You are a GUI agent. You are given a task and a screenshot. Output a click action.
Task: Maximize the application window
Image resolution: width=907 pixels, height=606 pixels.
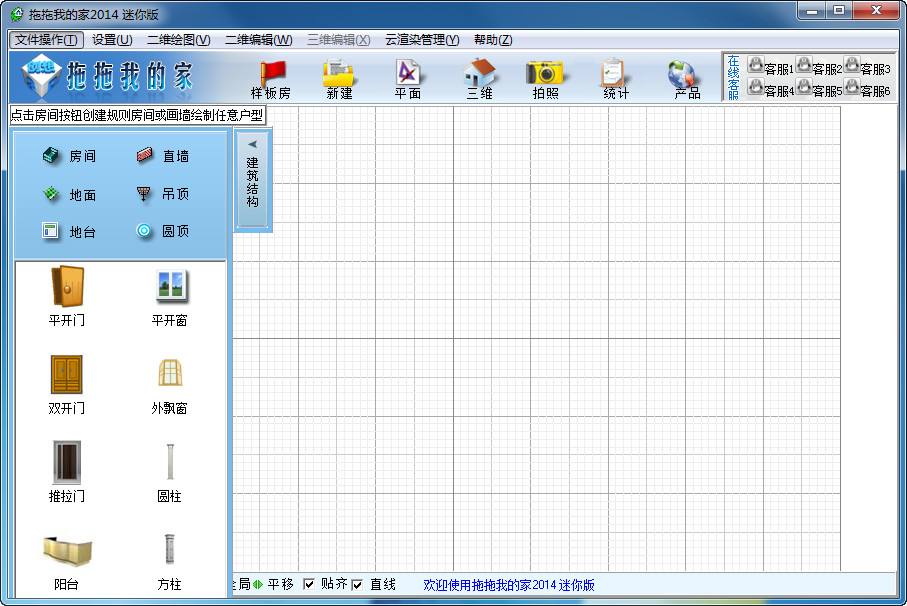click(x=839, y=11)
